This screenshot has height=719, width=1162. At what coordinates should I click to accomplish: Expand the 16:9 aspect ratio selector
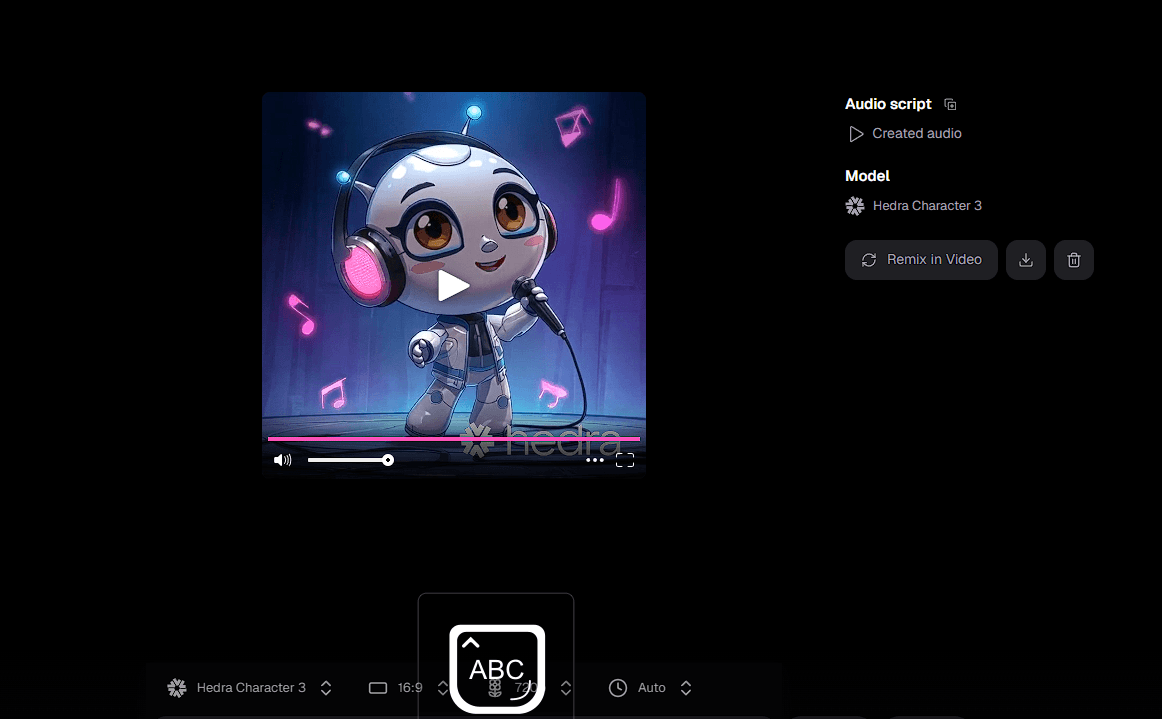pos(443,688)
